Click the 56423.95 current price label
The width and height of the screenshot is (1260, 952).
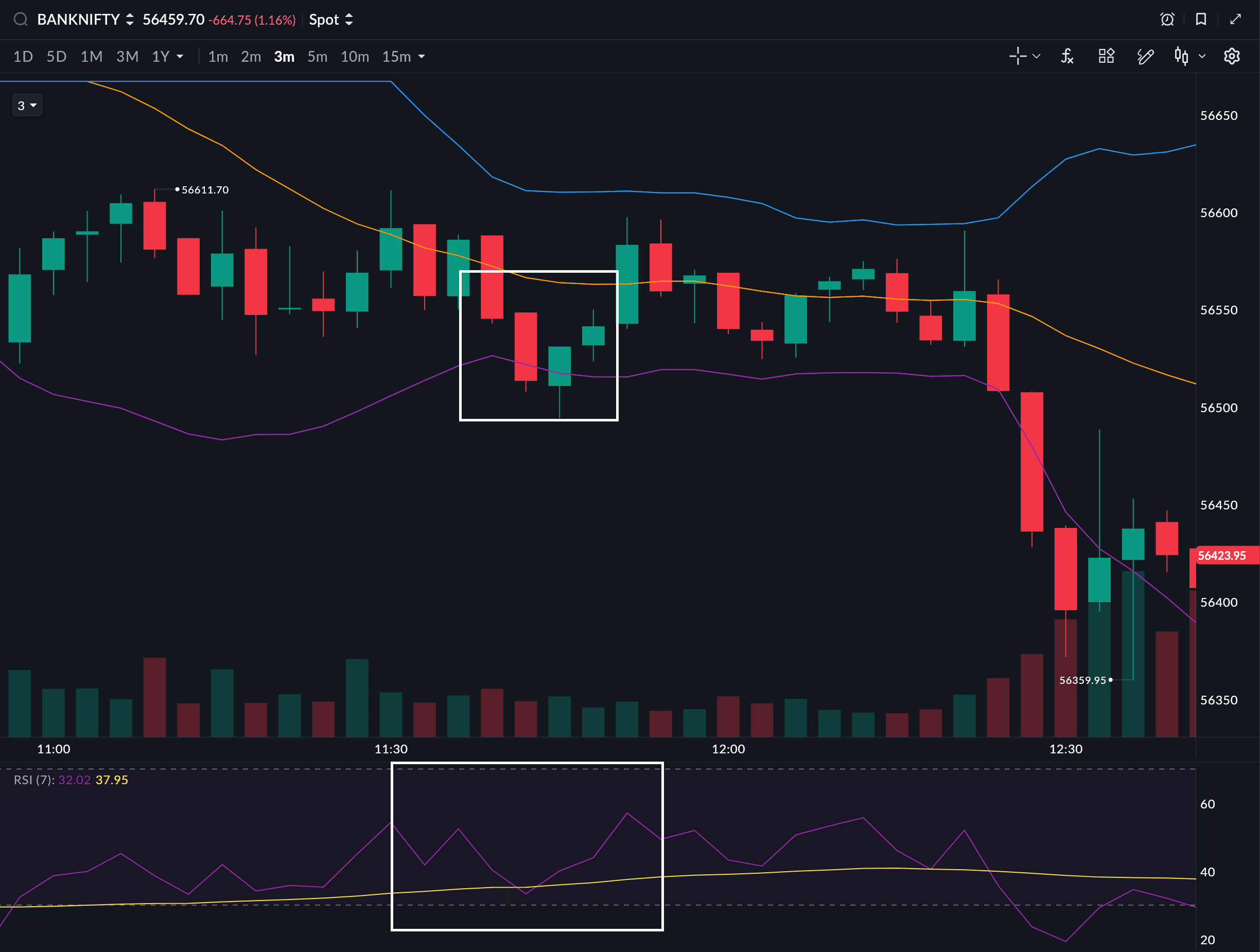pos(1222,555)
